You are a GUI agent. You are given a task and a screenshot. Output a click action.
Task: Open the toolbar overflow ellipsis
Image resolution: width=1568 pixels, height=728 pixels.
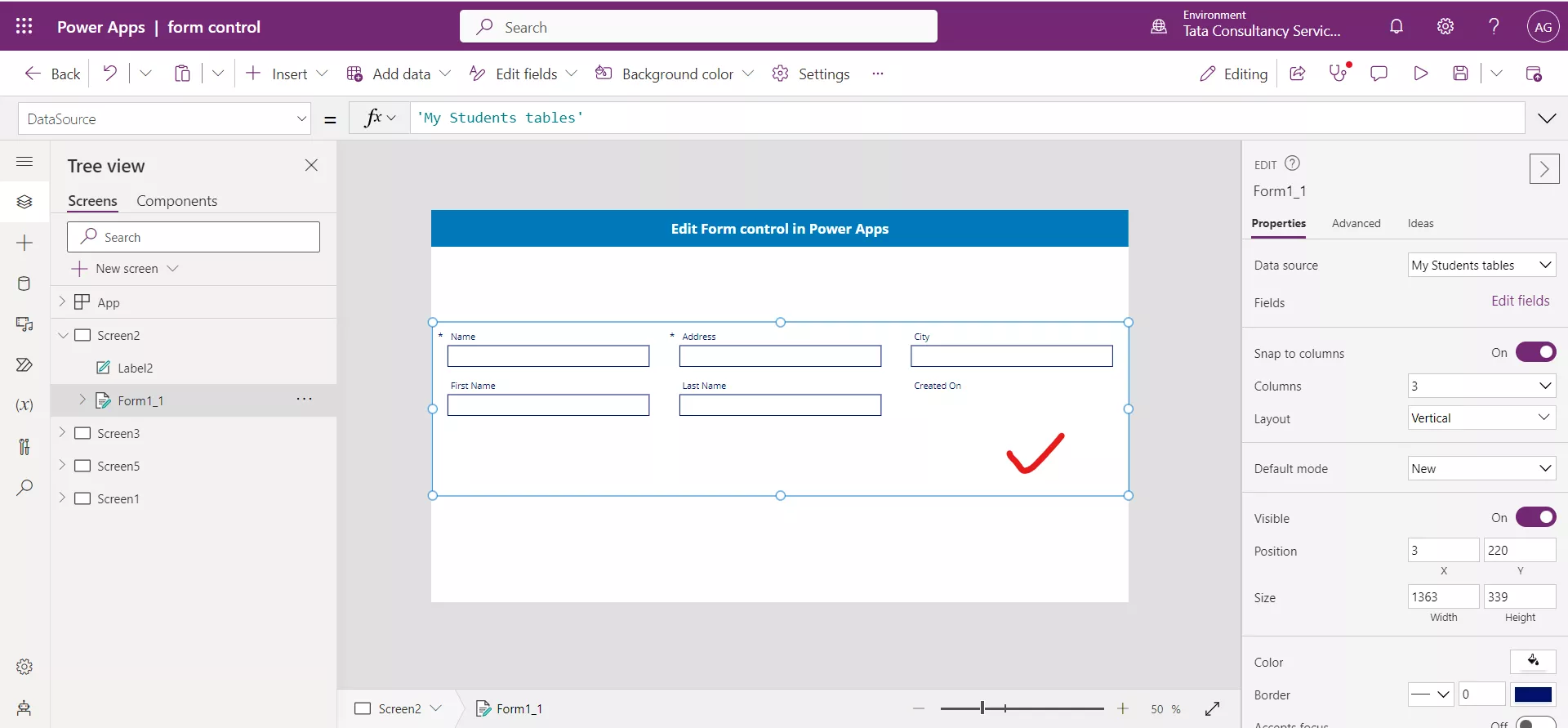[878, 74]
